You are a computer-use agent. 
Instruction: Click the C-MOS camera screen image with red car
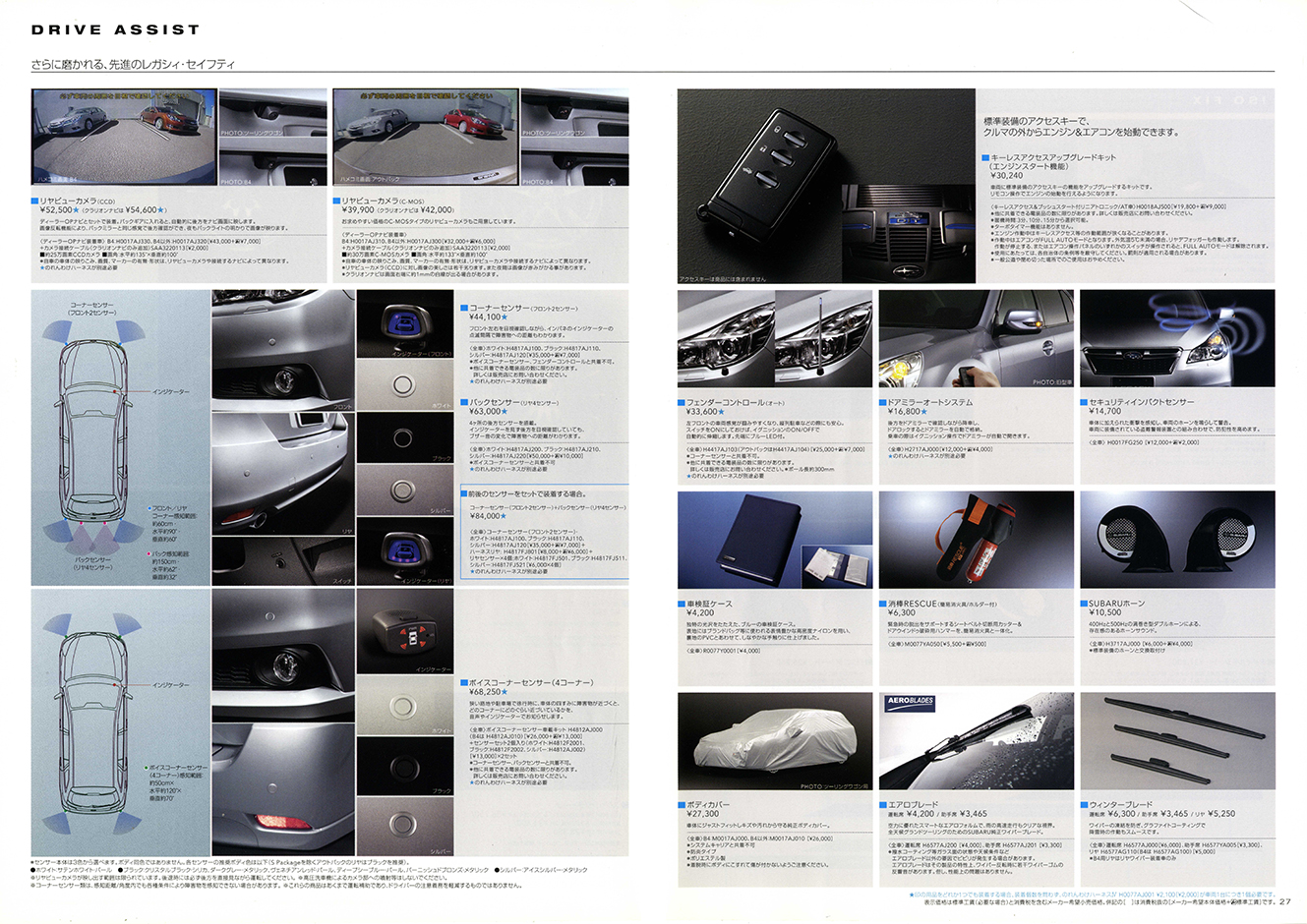pos(425,137)
